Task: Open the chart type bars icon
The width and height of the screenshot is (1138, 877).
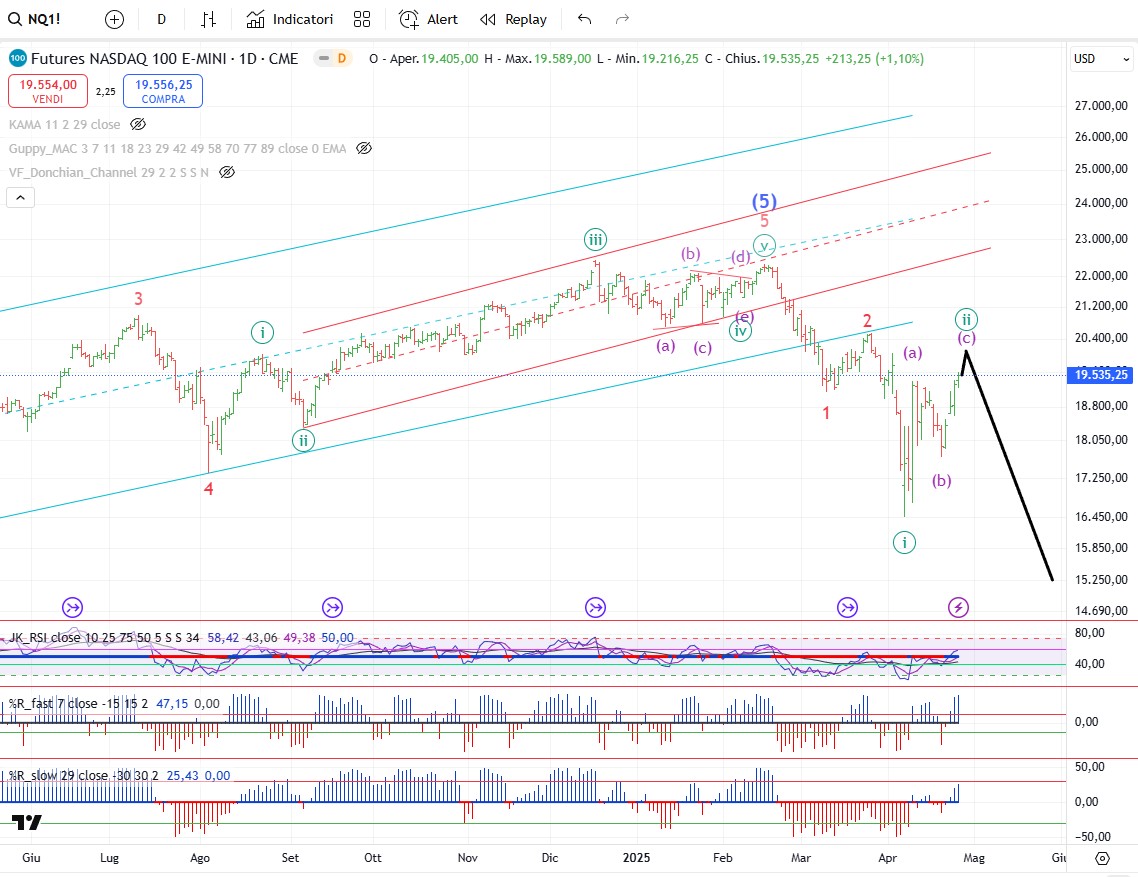Action: coord(208,20)
